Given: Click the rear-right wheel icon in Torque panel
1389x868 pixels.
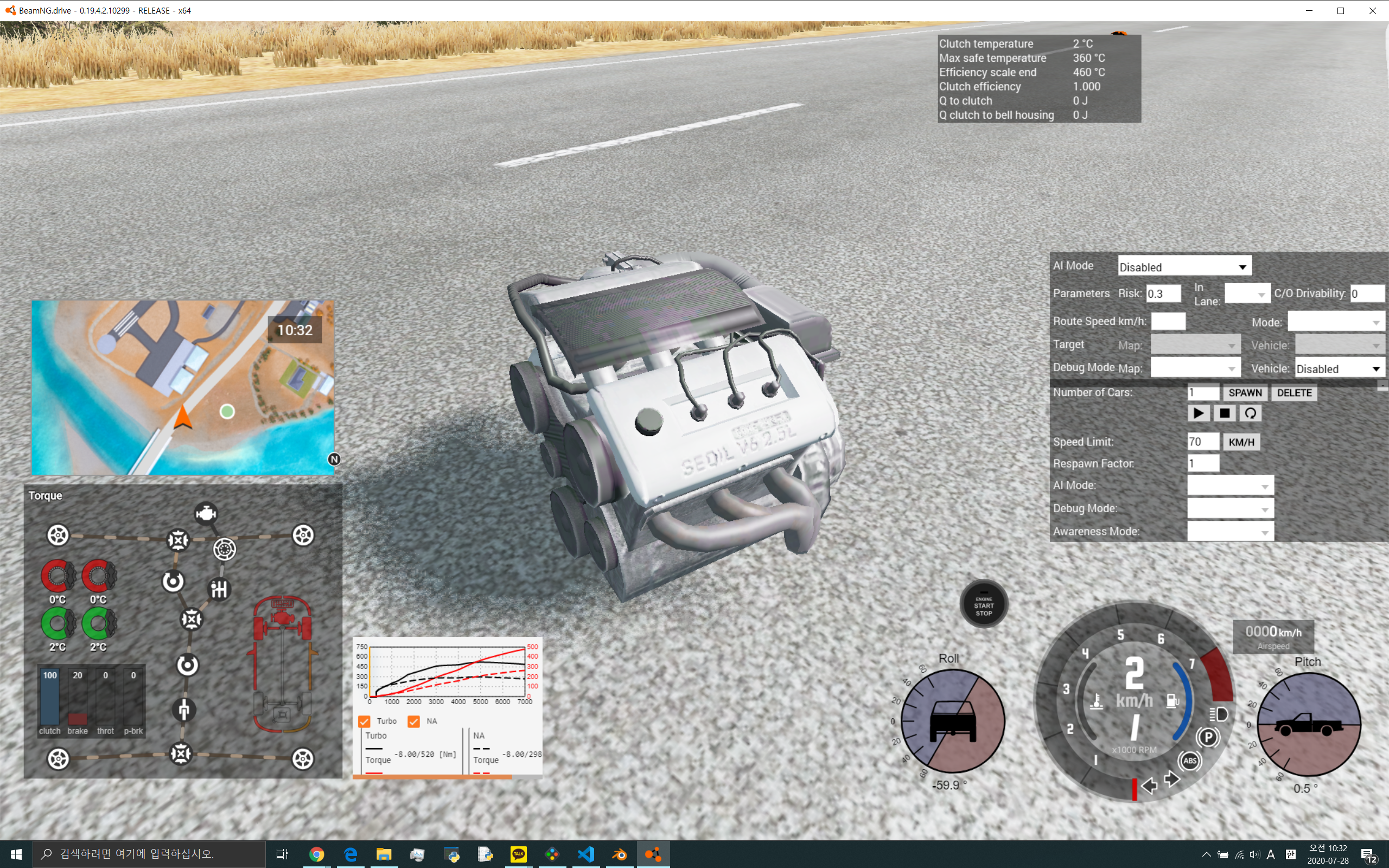Looking at the screenshot, I should pyautogui.click(x=303, y=759).
